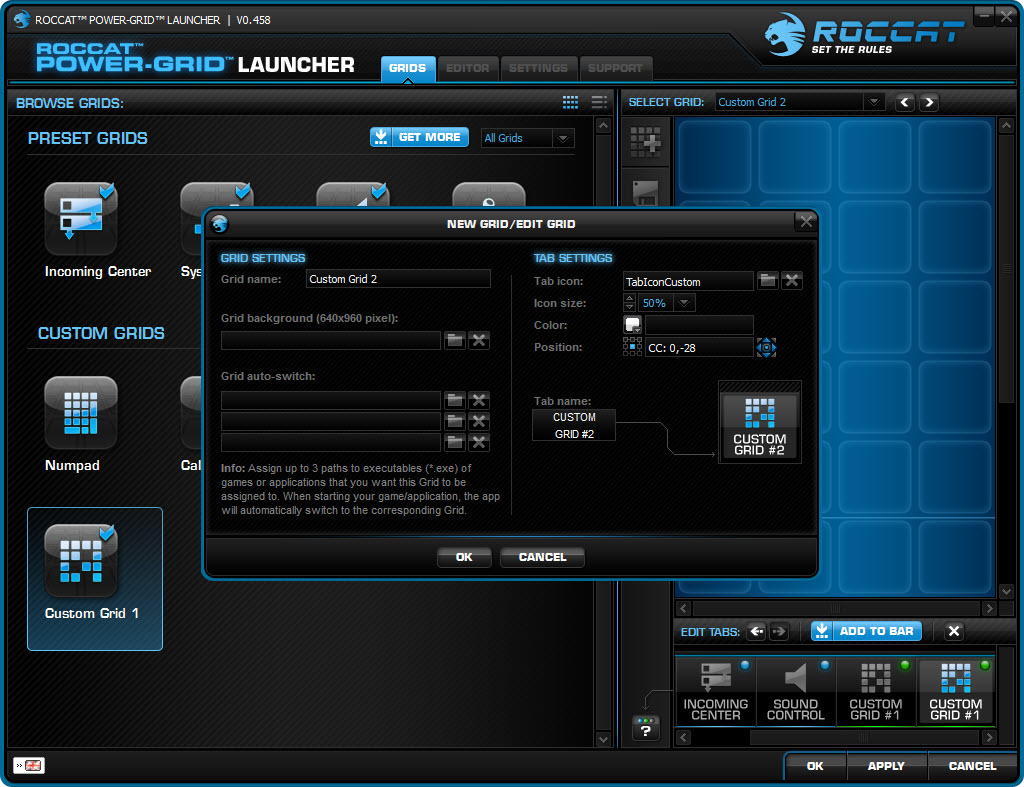This screenshot has height=787, width=1024.
Task: Clear the Grid background field
Action: tap(479, 340)
